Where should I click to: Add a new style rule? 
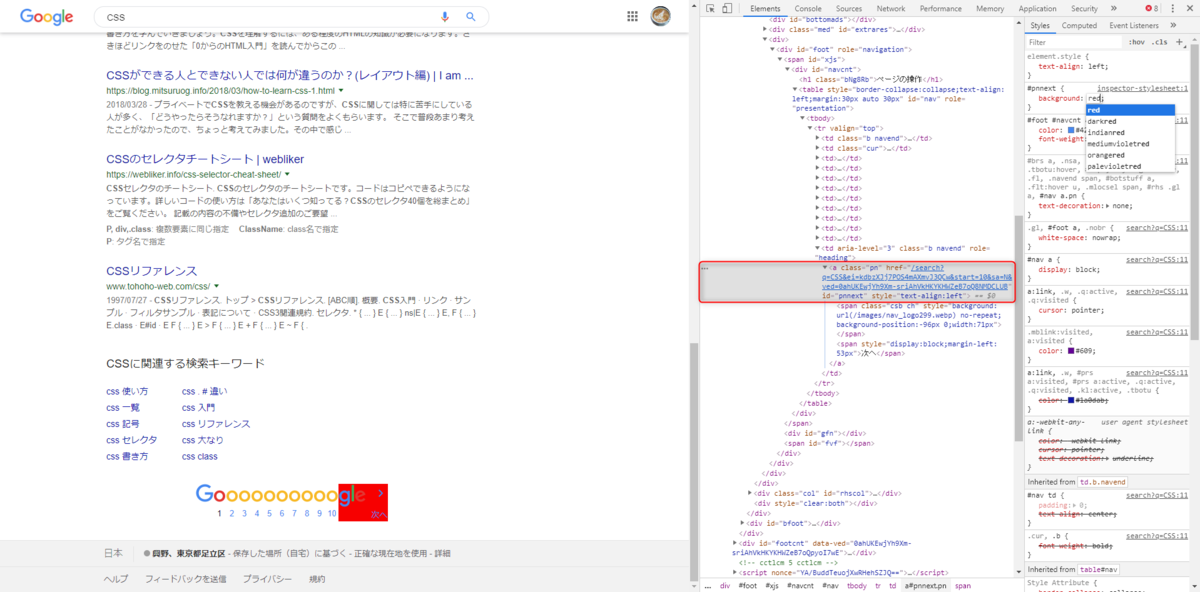pyautogui.click(x=1178, y=42)
